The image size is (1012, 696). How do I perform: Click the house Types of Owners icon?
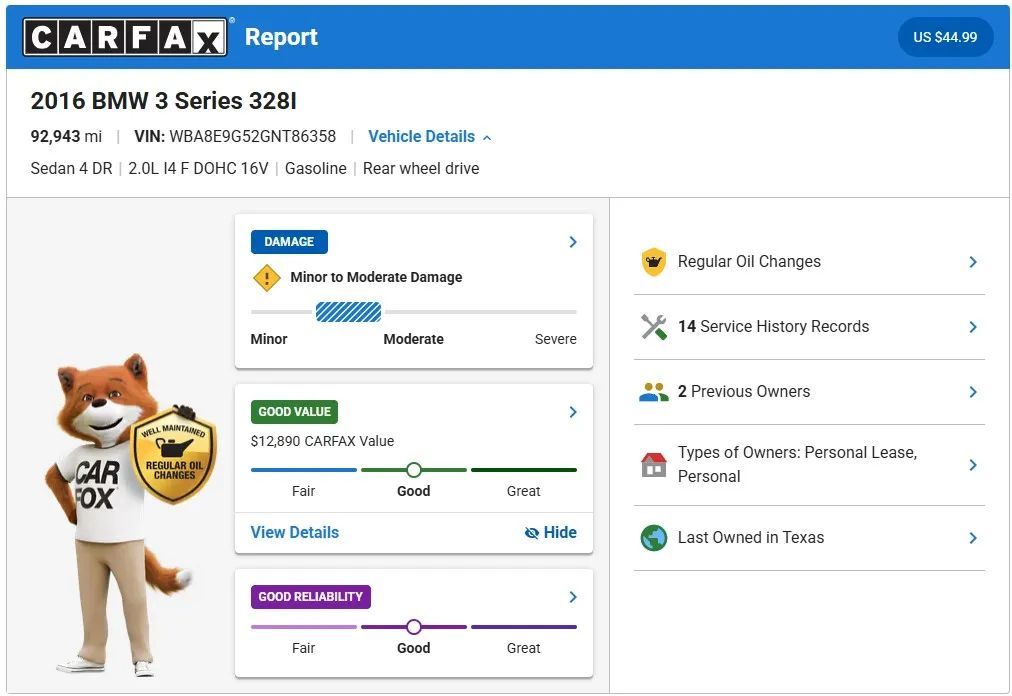[x=654, y=464]
